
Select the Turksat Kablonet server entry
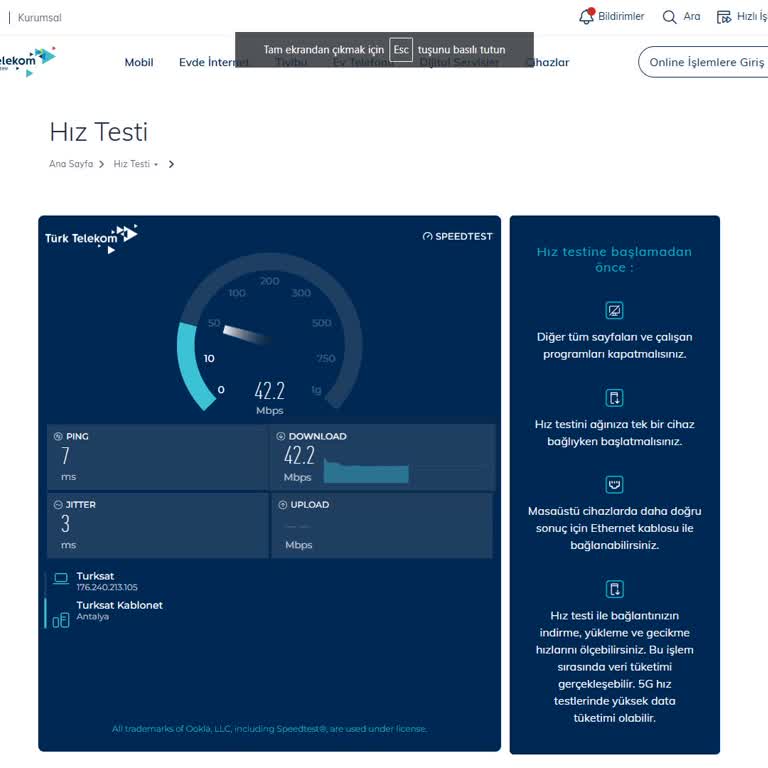click(x=119, y=605)
